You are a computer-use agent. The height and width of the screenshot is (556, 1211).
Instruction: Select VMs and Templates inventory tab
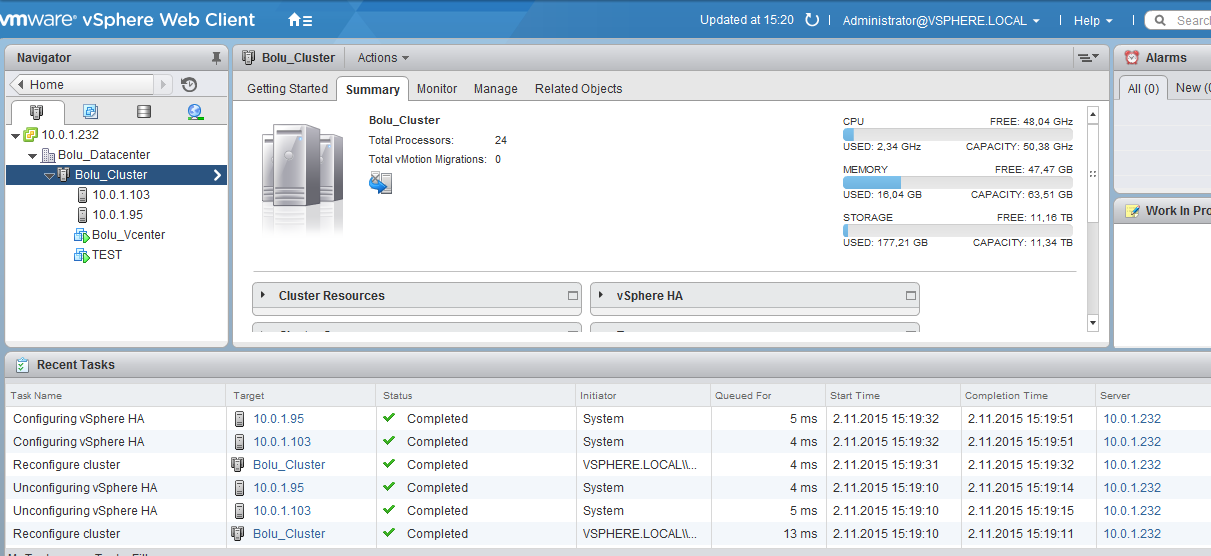click(x=90, y=112)
